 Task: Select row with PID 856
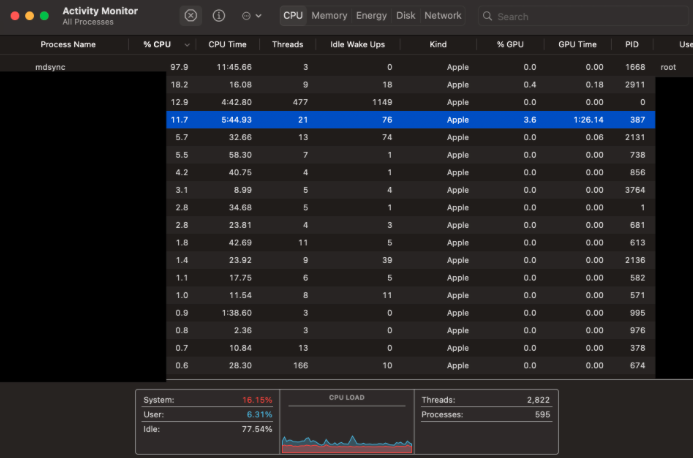(x=411, y=172)
